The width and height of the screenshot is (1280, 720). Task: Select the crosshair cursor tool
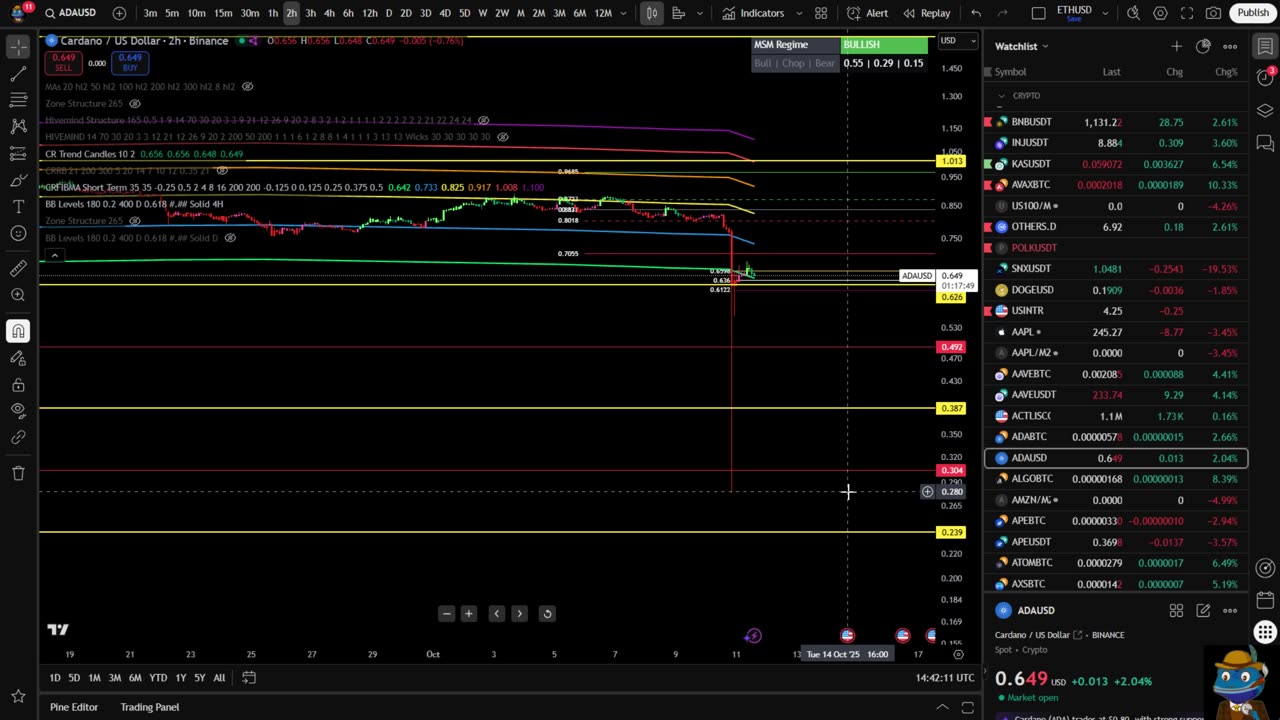click(x=18, y=47)
